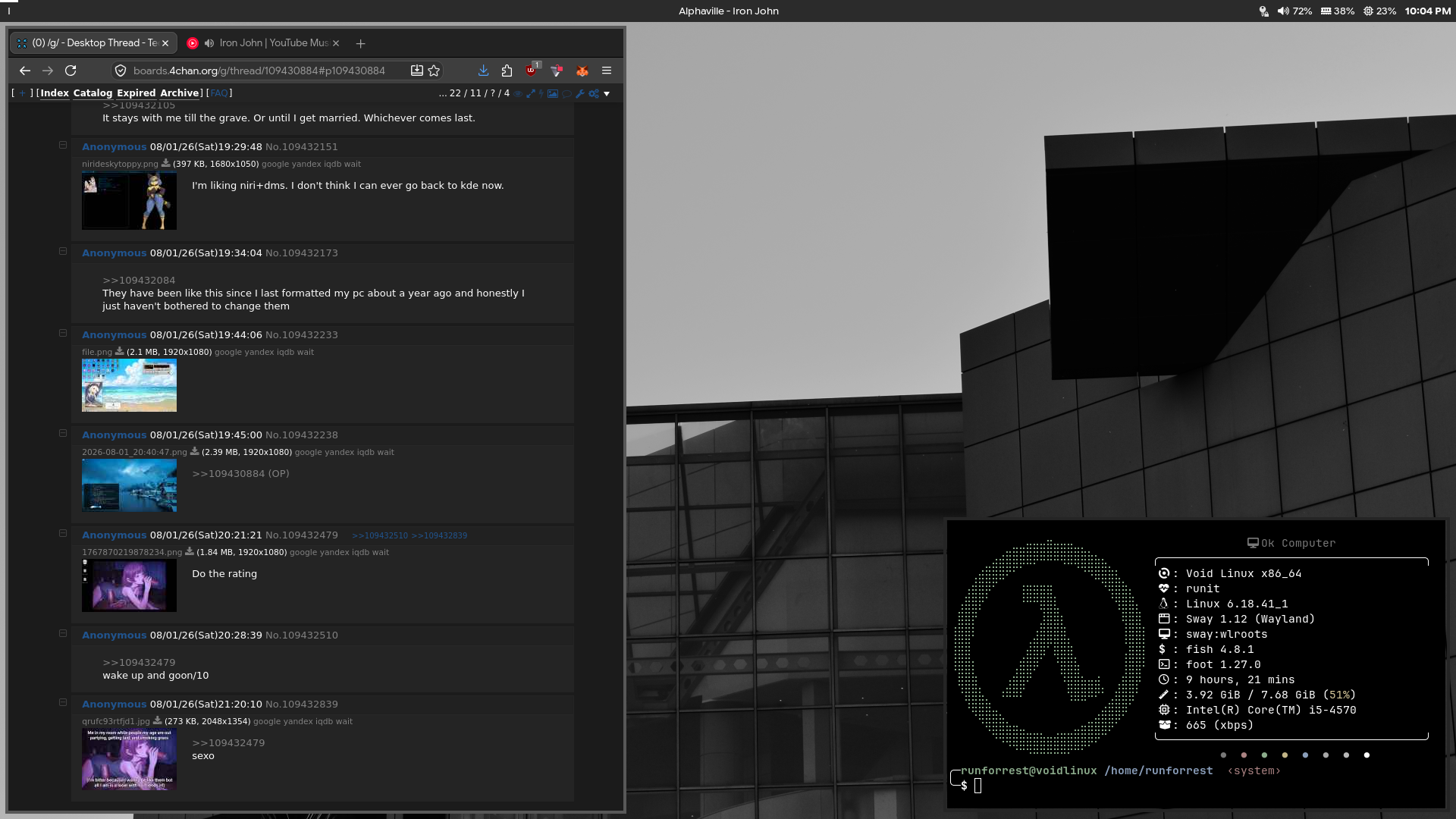1456x819 pixels.
Task: Open the quick reply speech bubble icon
Action: pos(566,94)
